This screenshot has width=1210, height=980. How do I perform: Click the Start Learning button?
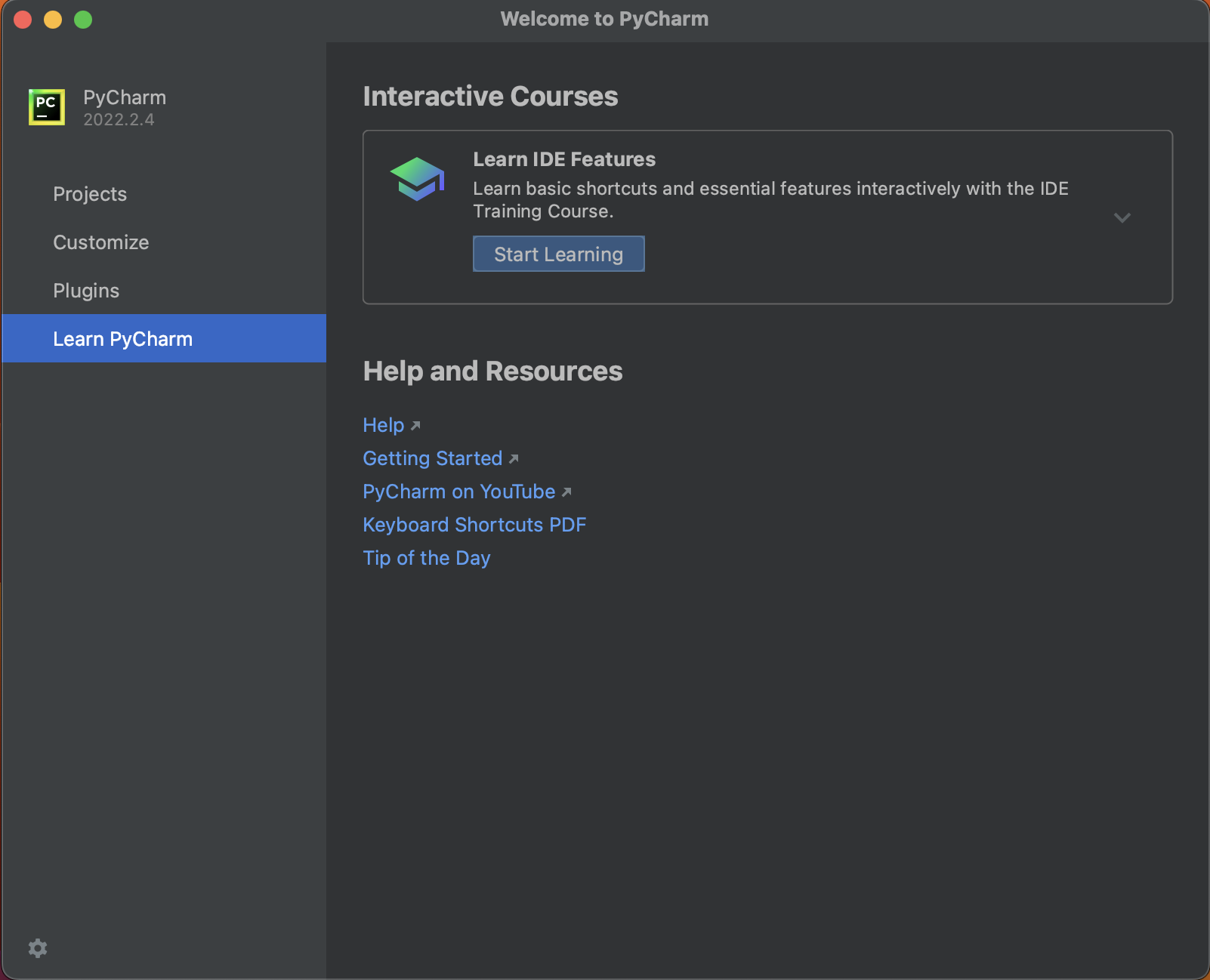(559, 254)
